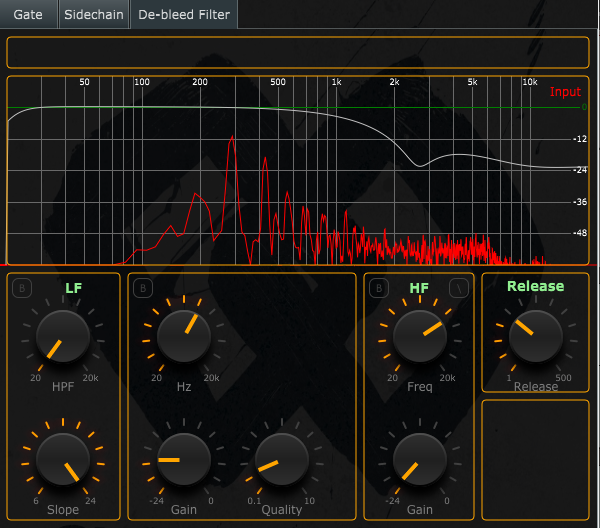Click the LF Slope knob

point(62,459)
